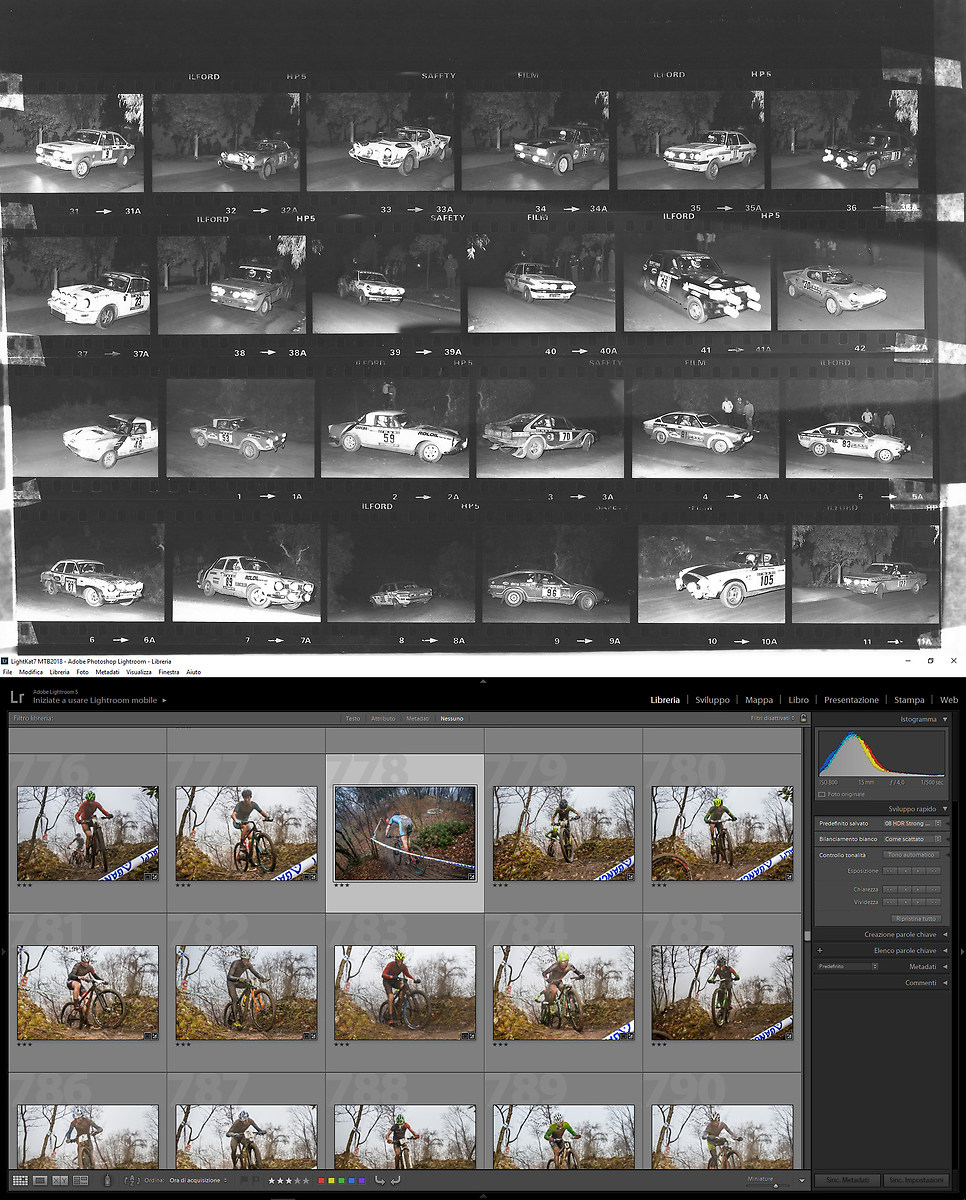Screen dimensions: 966x1200
Task: Switch to Grid view icon
Action: 20,1181
